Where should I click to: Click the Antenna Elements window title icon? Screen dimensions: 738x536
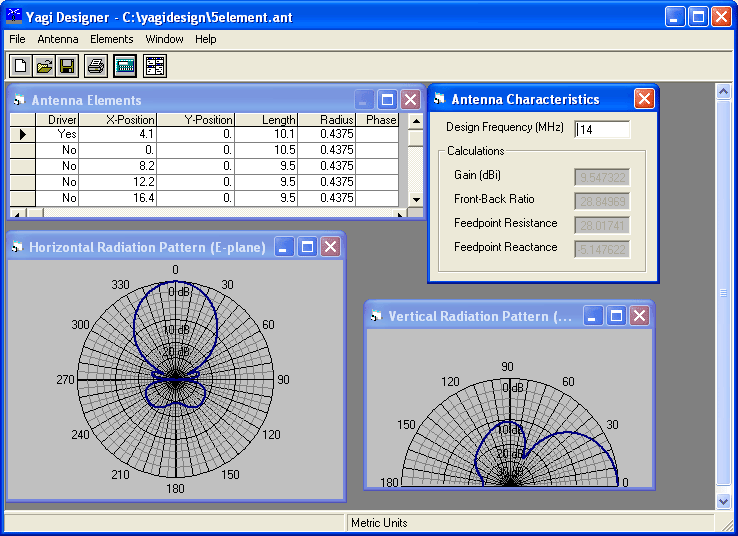pyautogui.click(x=19, y=100)
